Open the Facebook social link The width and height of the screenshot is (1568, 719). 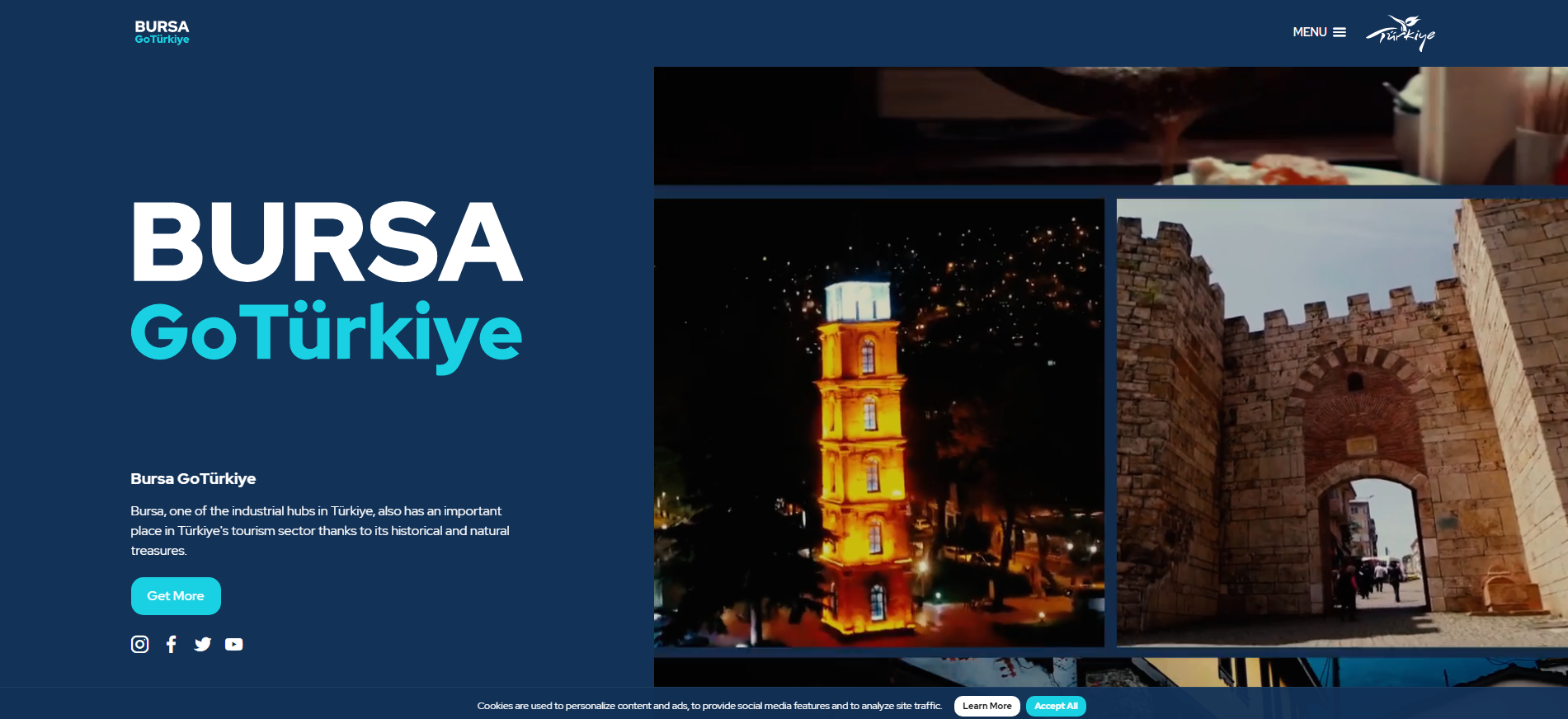[172, 644]
